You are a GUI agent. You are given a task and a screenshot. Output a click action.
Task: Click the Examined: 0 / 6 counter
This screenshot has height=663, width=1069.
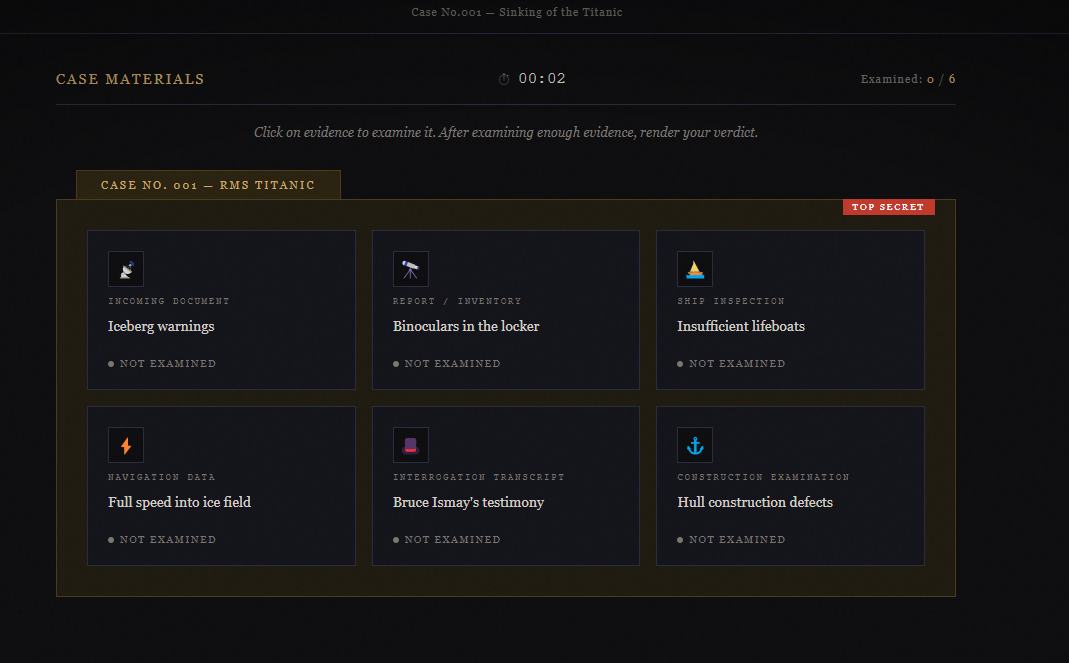click(x=907, y=79)
